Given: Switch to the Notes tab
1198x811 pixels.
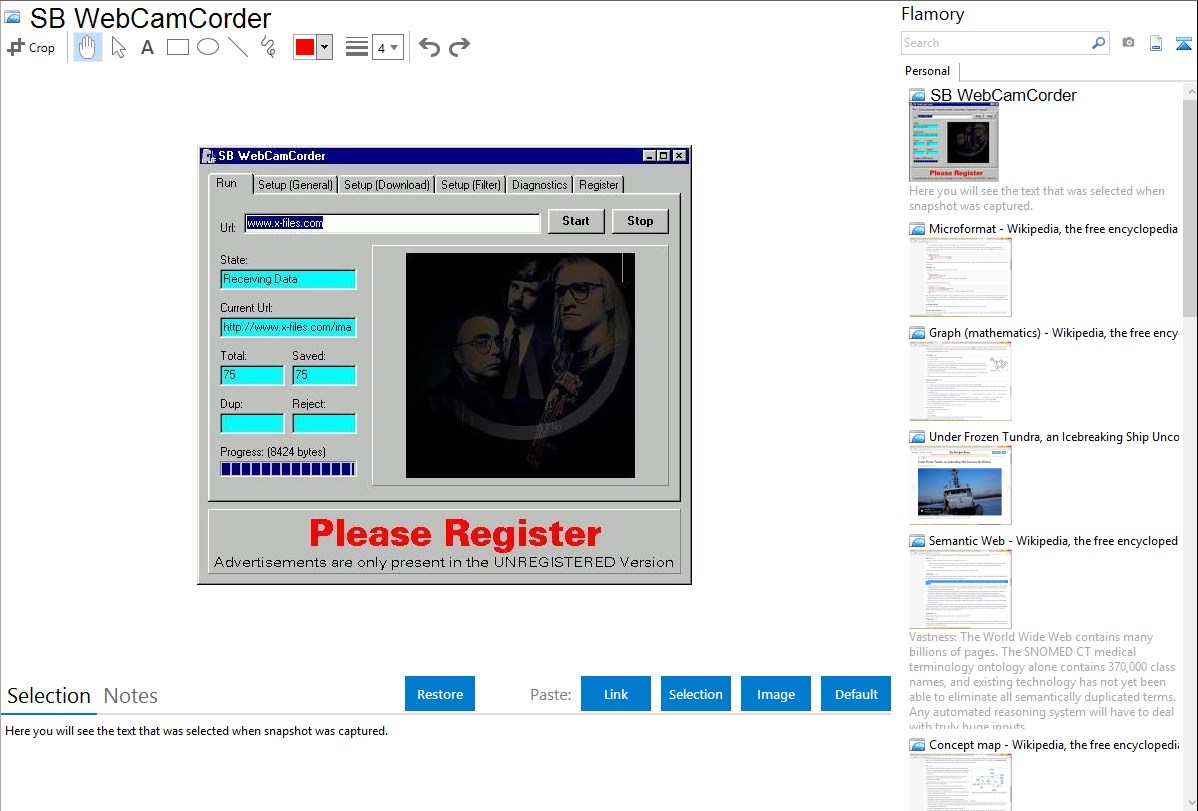Looking at the screenshot, I should tap(131, 696).
